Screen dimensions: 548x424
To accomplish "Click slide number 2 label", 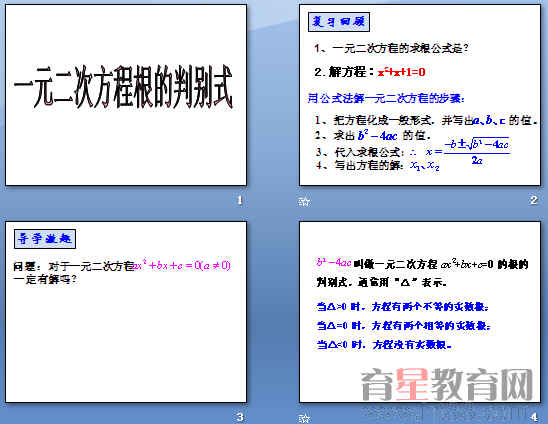I will [533, 200].
